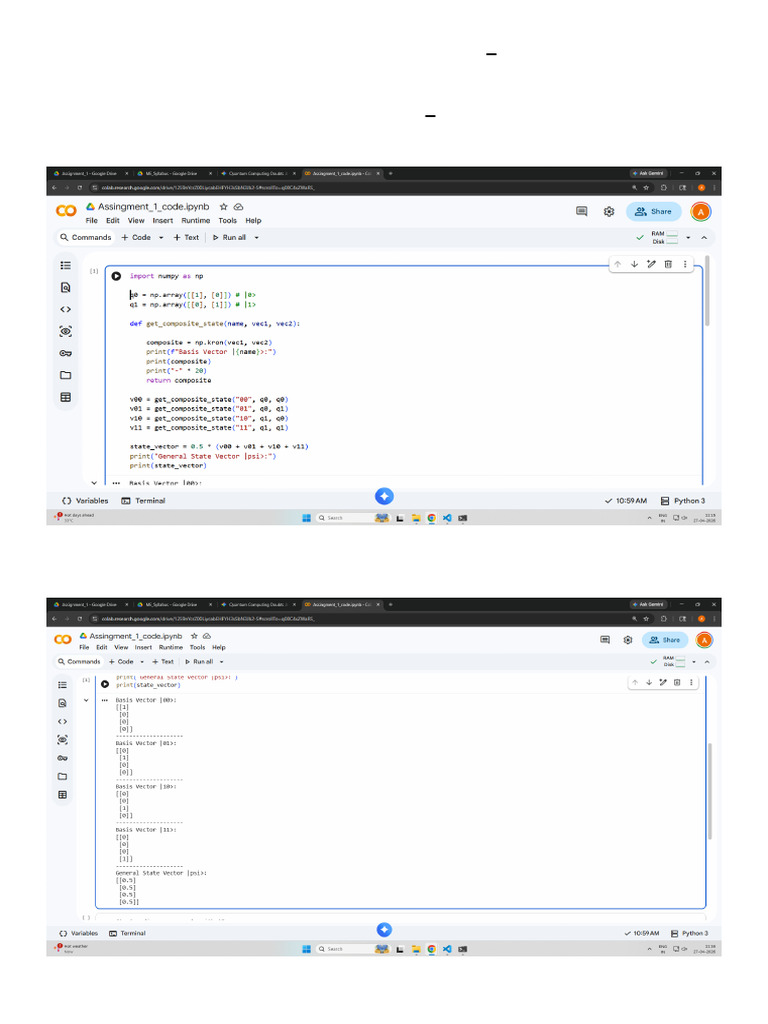This screenshot has height=1024, width=768.
Task: Expand Code dropdown arrow in upper screenshot
Action: pyautogui.click(x=161, y=238)
